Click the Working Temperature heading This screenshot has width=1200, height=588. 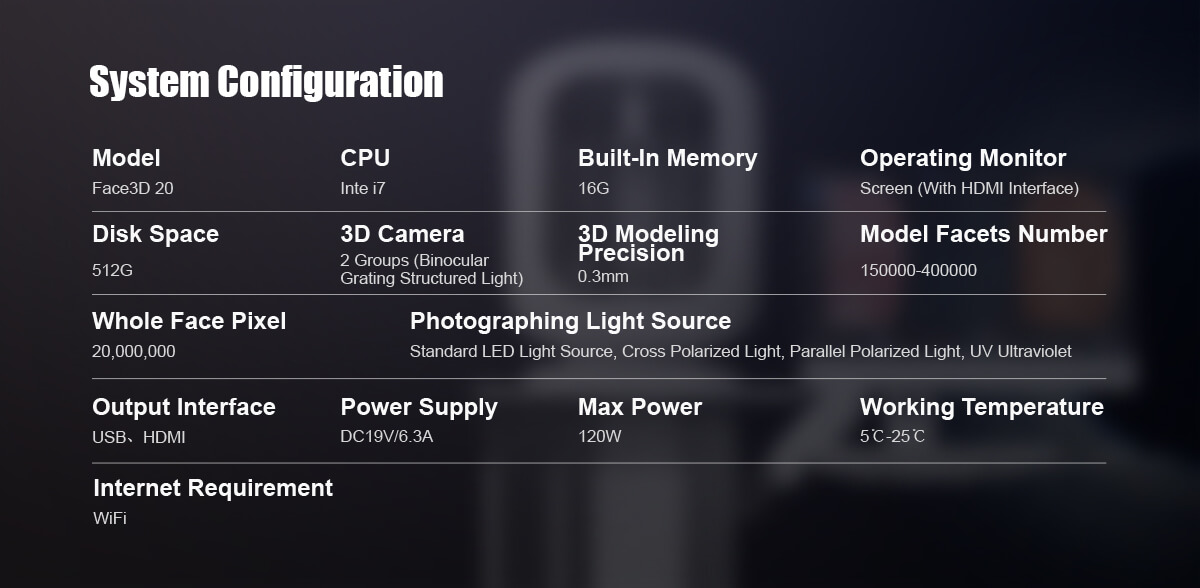[981, 407]
